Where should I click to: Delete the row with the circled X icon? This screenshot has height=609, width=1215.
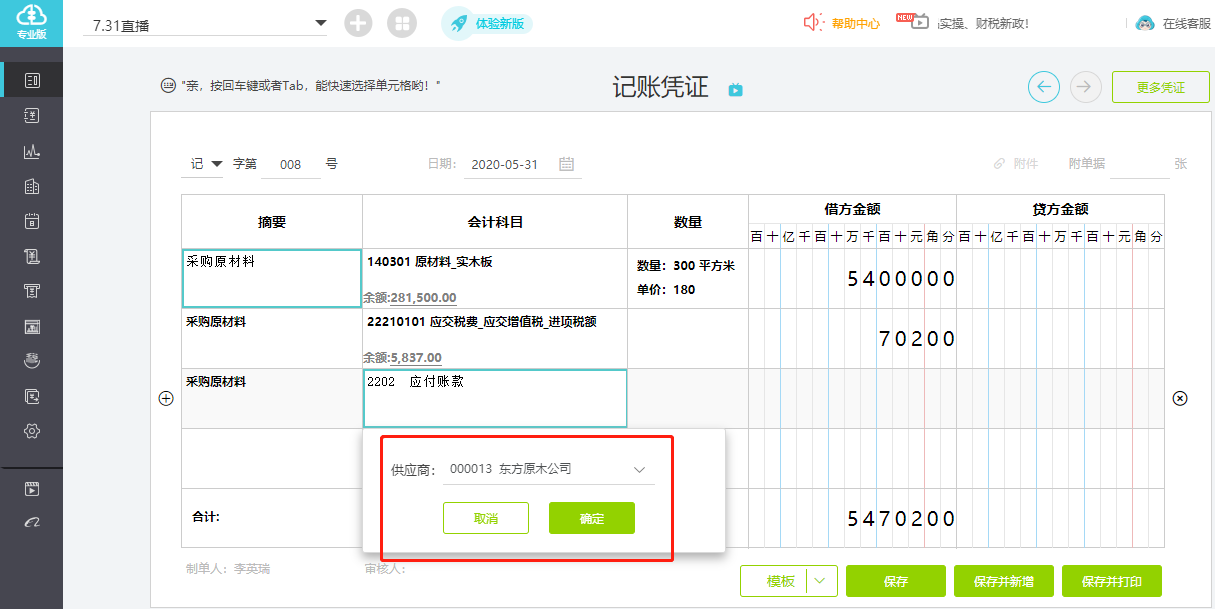[1180, 398]
